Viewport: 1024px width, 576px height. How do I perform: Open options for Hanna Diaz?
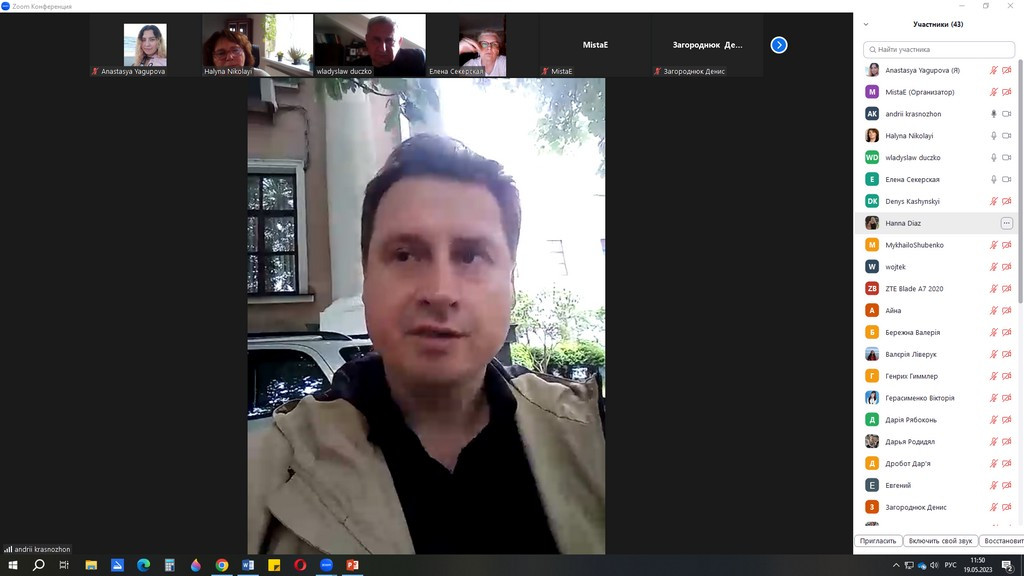(x=1006, y=223)
